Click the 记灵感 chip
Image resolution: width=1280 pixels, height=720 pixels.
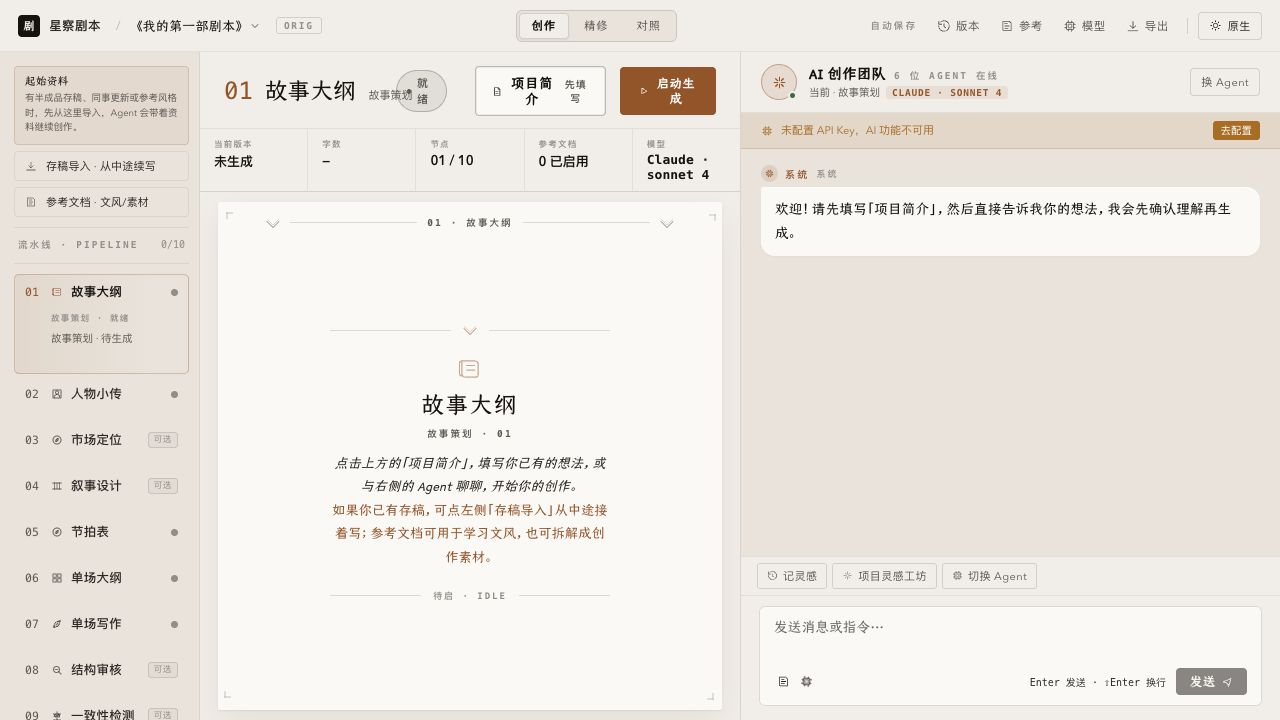792,576
